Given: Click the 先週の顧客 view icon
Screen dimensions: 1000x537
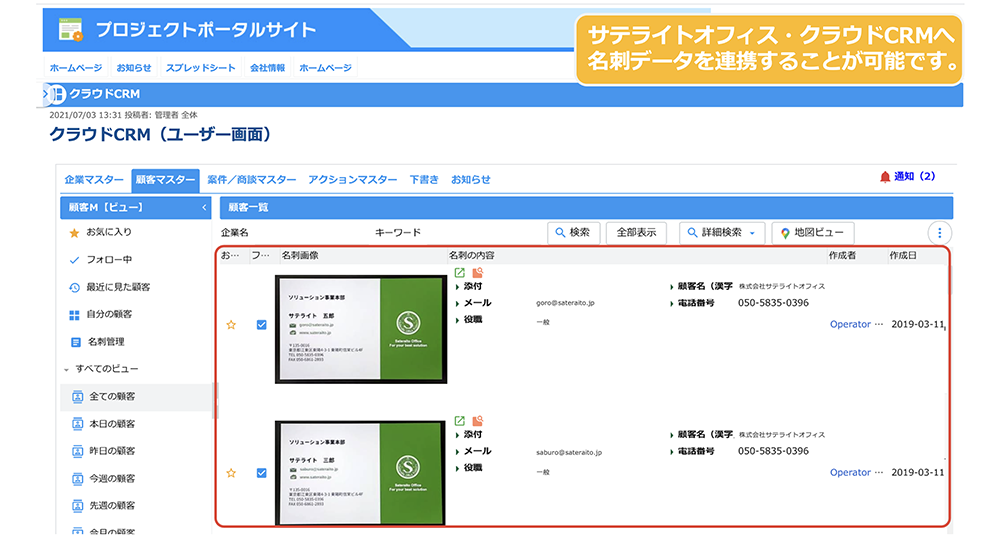Looking at the screenshot, I should pyautogui.click(x=77, y=506).
